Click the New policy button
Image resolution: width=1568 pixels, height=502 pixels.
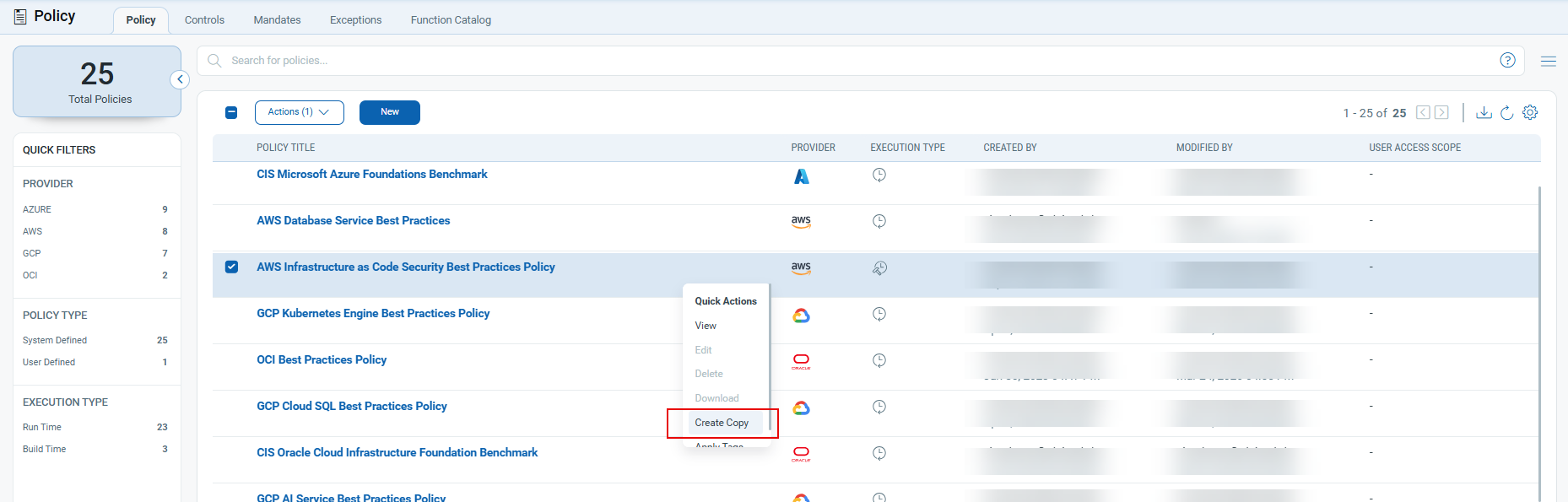[x=390, y=112]
